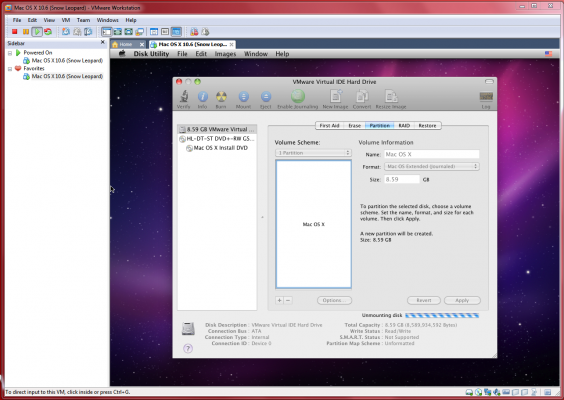Click the Unmounting disk progress bar

tap(442, 315)
